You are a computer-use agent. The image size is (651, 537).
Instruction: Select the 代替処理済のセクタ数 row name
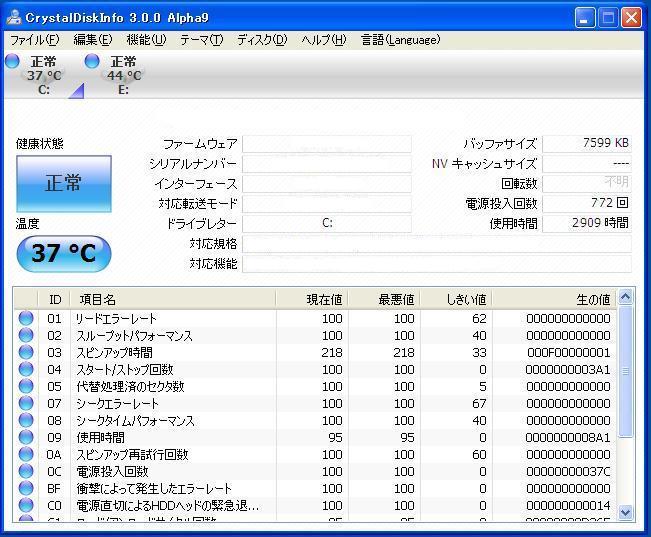pyautogui.click(x=130, y=387)
